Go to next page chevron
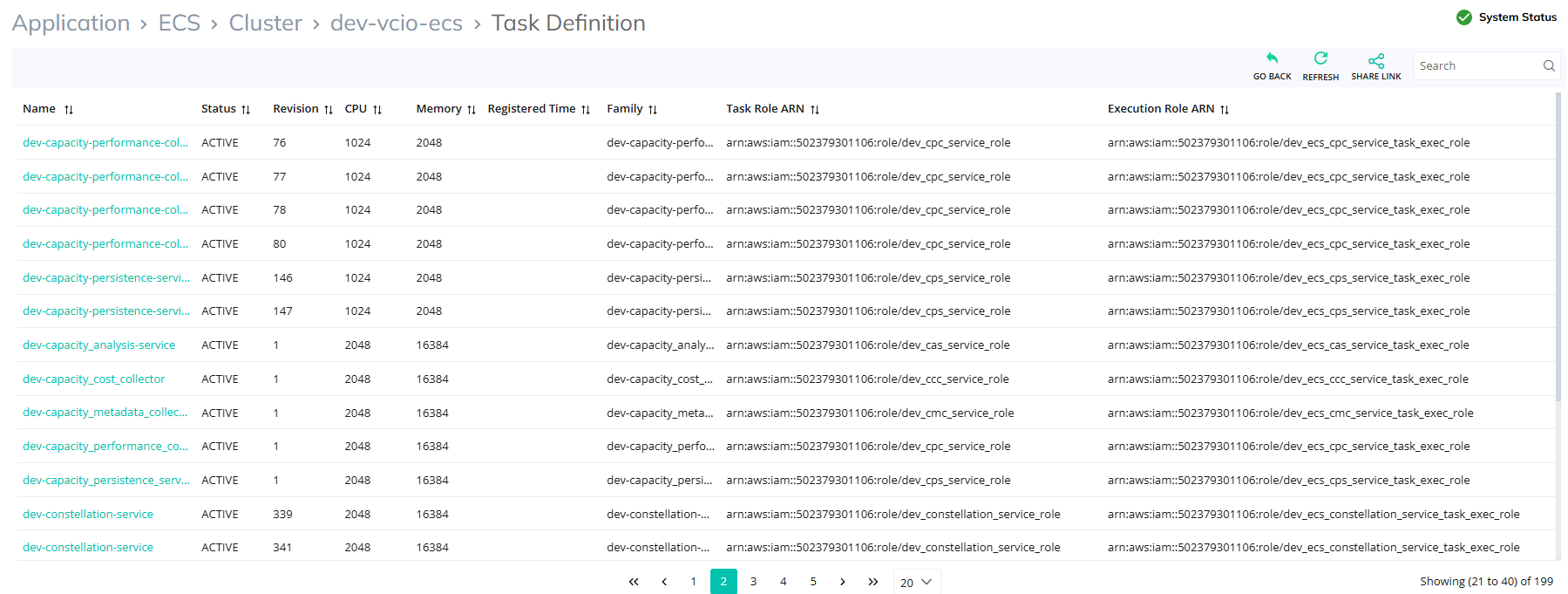Screen dimensions: 1568x594 (842, 582)
